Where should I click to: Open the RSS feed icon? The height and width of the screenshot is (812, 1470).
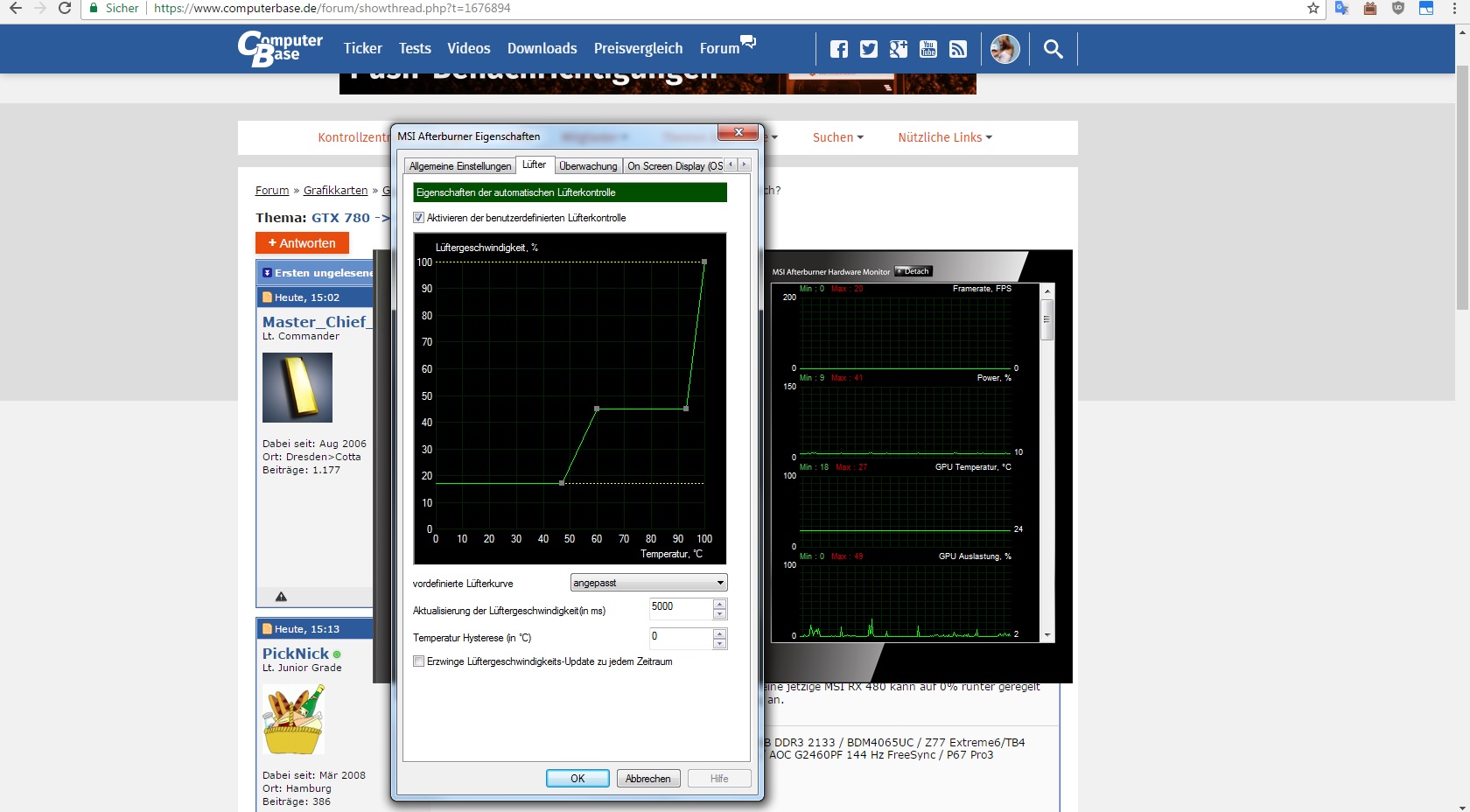(958, 49)
